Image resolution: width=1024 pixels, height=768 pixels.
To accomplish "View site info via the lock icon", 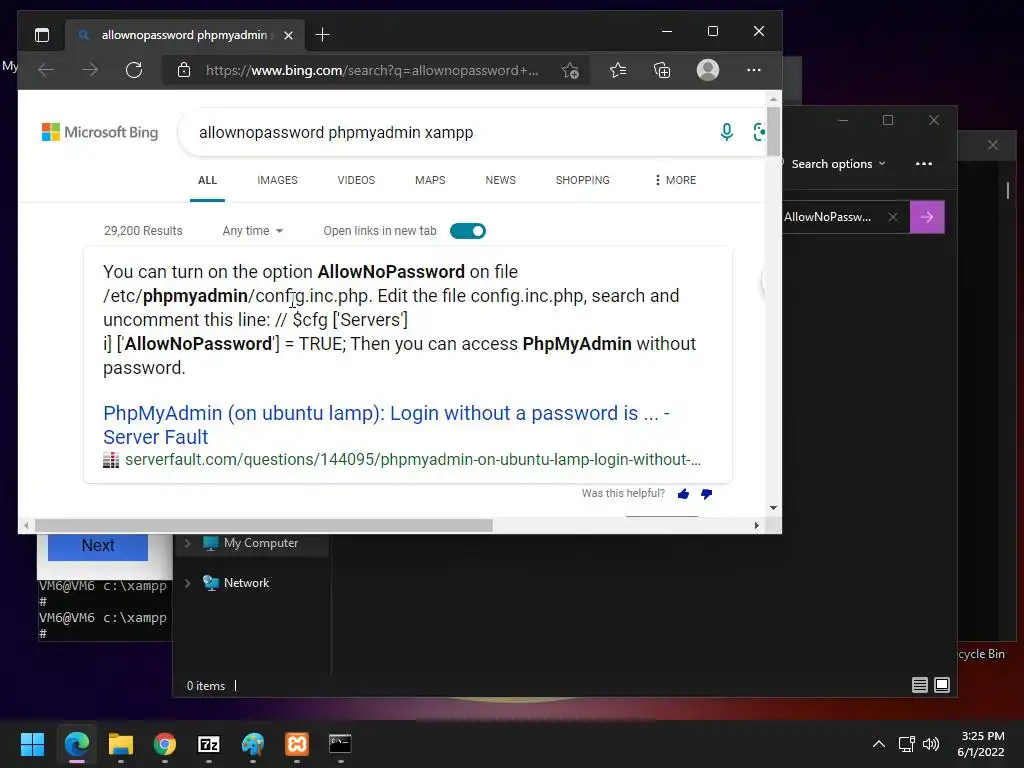I will tap(184, 70).
